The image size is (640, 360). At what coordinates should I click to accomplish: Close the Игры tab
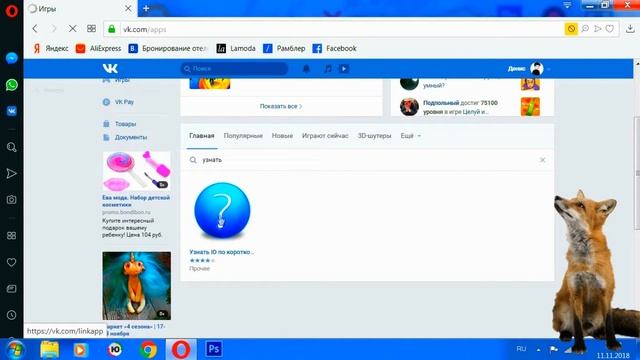(x=128, y=9)
